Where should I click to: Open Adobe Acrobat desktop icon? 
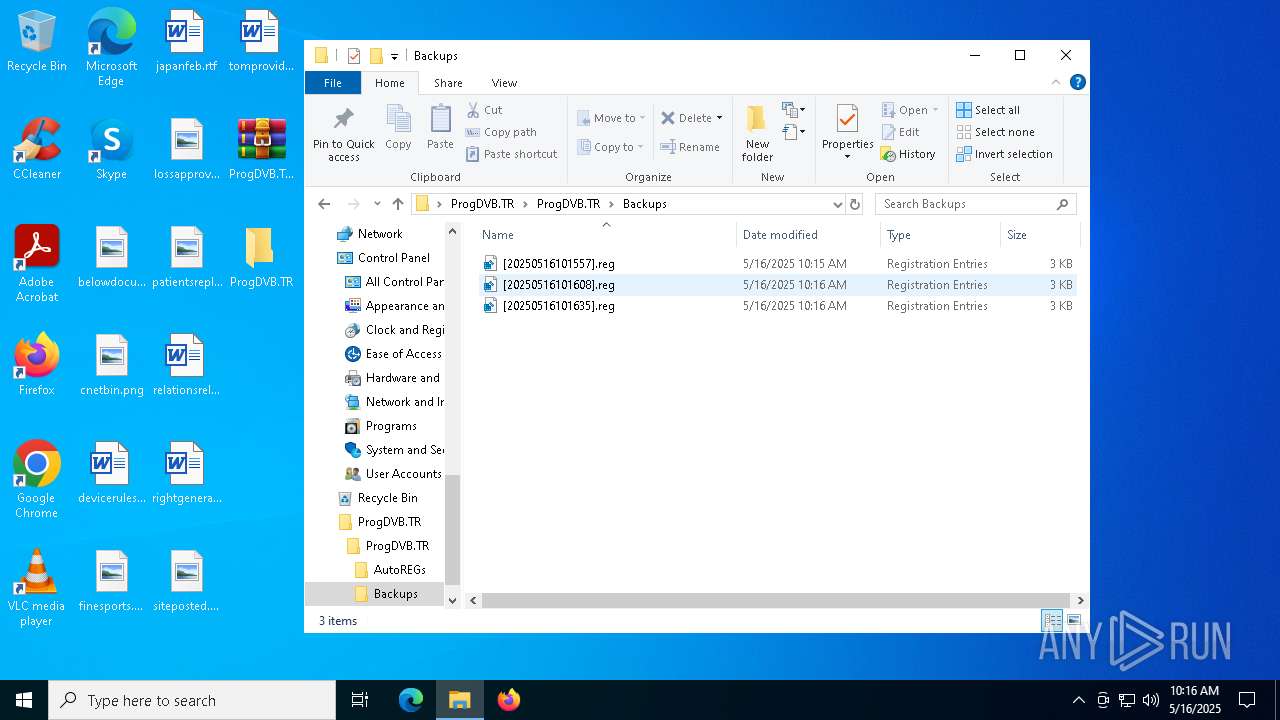[37, 264]
